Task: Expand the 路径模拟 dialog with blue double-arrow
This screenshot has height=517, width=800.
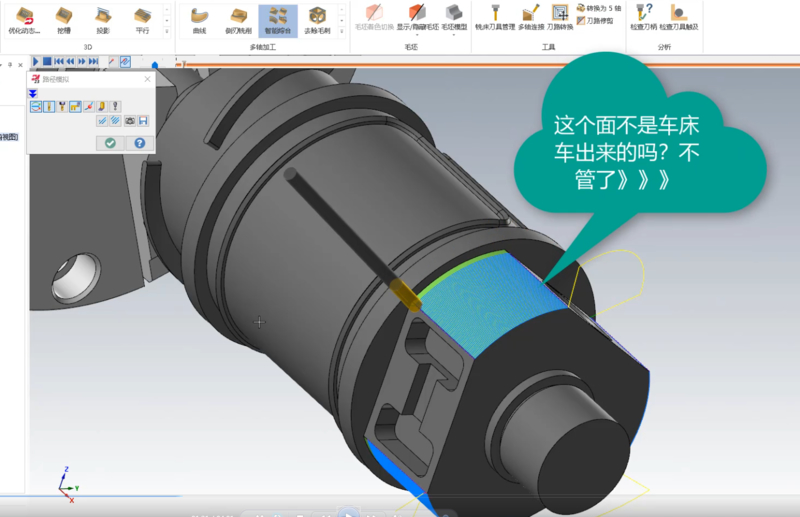Action: (x=33, y=93)
